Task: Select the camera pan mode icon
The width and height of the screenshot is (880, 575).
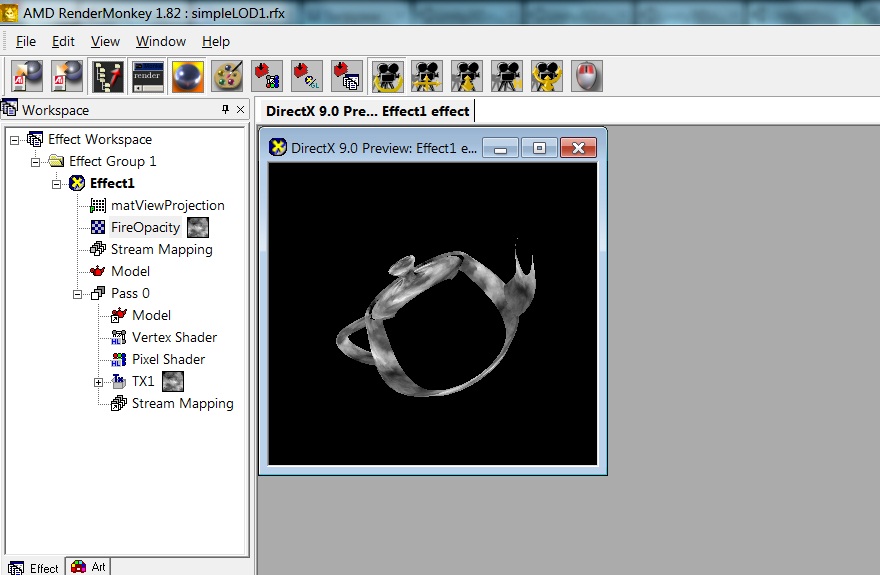Action: coord(427,76)
